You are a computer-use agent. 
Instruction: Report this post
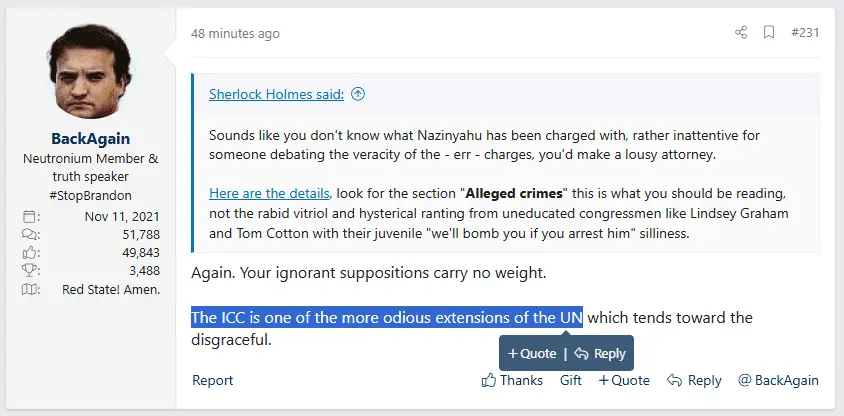click(x=212, y=380)
